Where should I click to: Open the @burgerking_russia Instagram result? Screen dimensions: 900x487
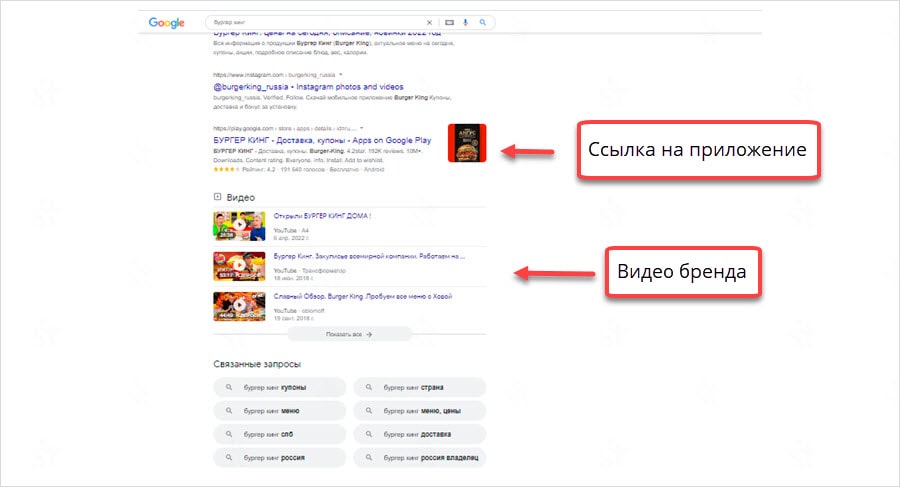[x=308, y=87]
